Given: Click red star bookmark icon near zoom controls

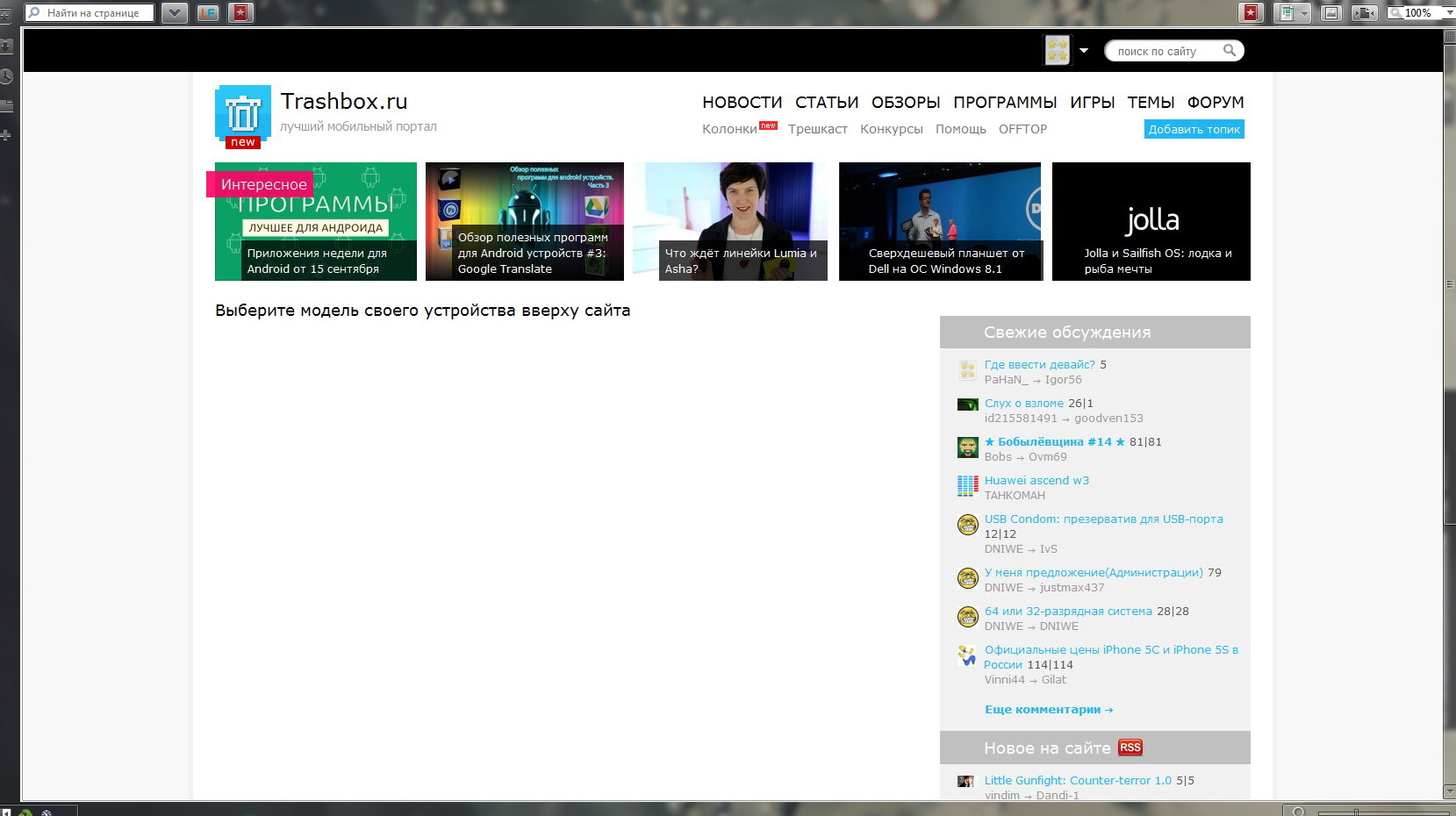Looking at the screenshot, I should [1251, 12].
